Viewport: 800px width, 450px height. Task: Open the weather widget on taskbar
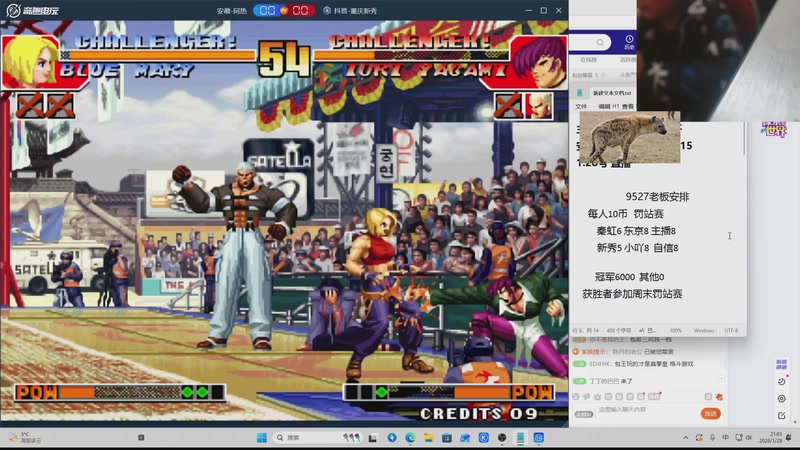click(x=24, y=438)
